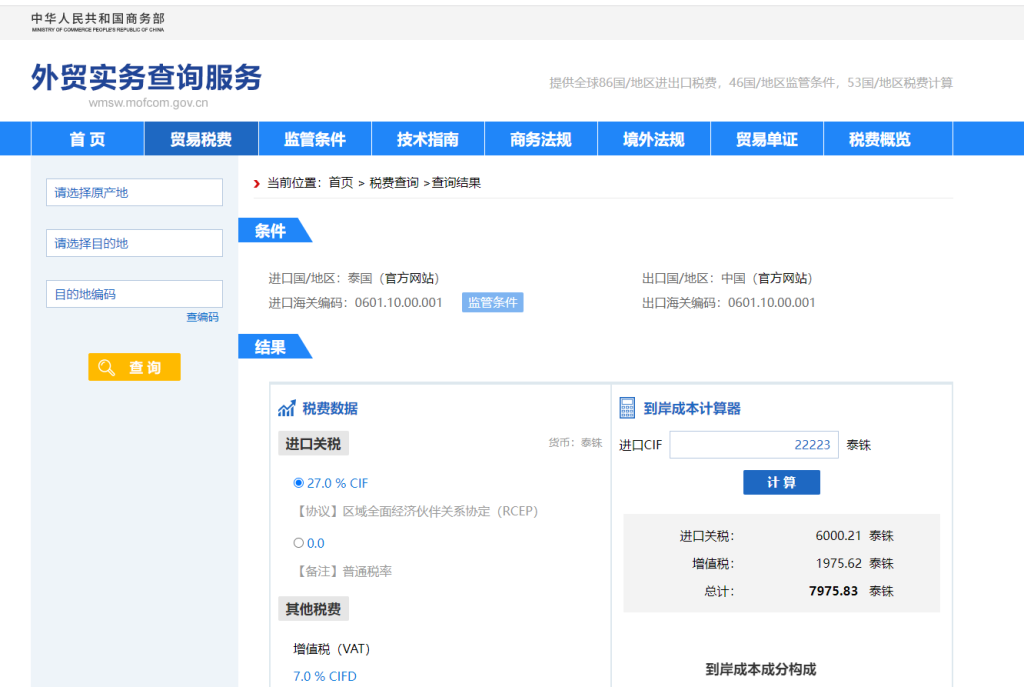Click the 货币：泰铢 currency label
Screen dimensions: 1024x687
pos(575,443)
